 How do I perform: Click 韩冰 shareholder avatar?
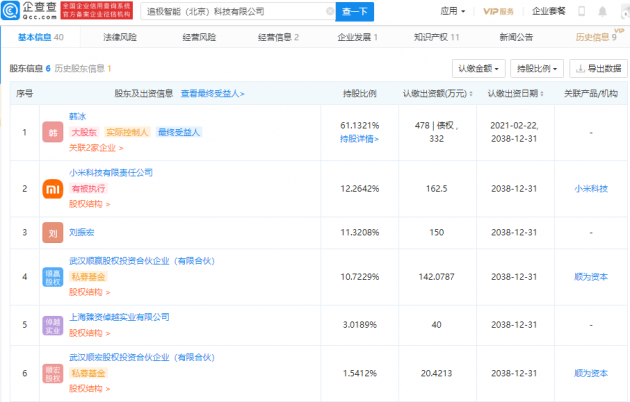[x=53, y=132]
